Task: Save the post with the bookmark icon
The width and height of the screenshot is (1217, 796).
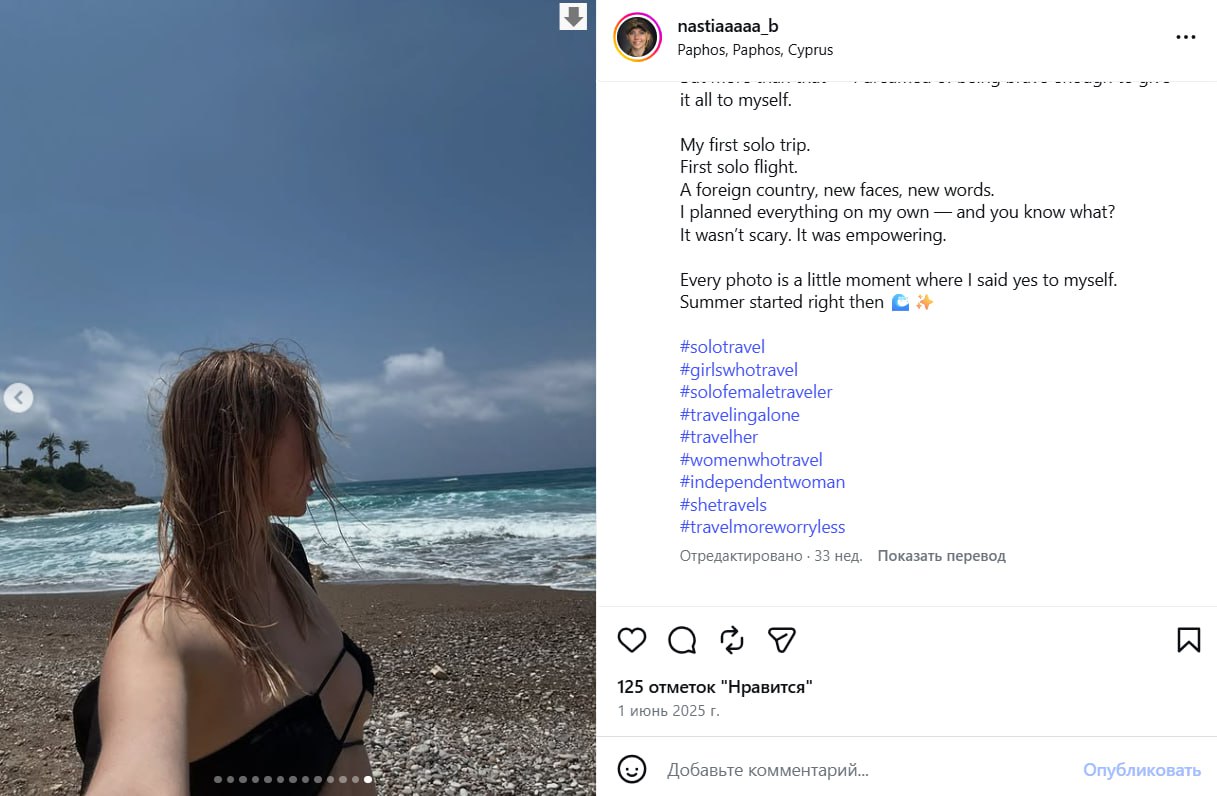Action: [x=1188, y=640]
